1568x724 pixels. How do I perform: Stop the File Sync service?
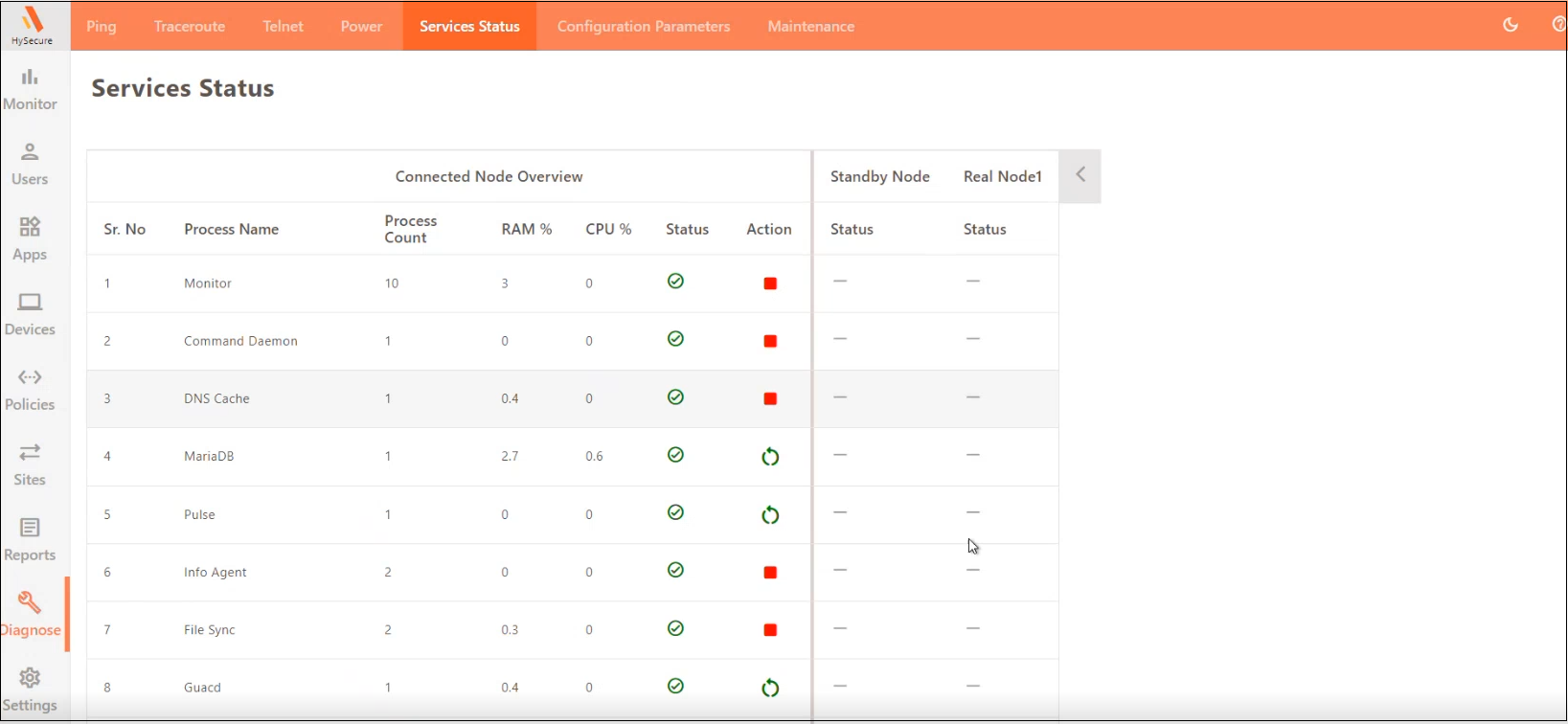click(770, 630)
